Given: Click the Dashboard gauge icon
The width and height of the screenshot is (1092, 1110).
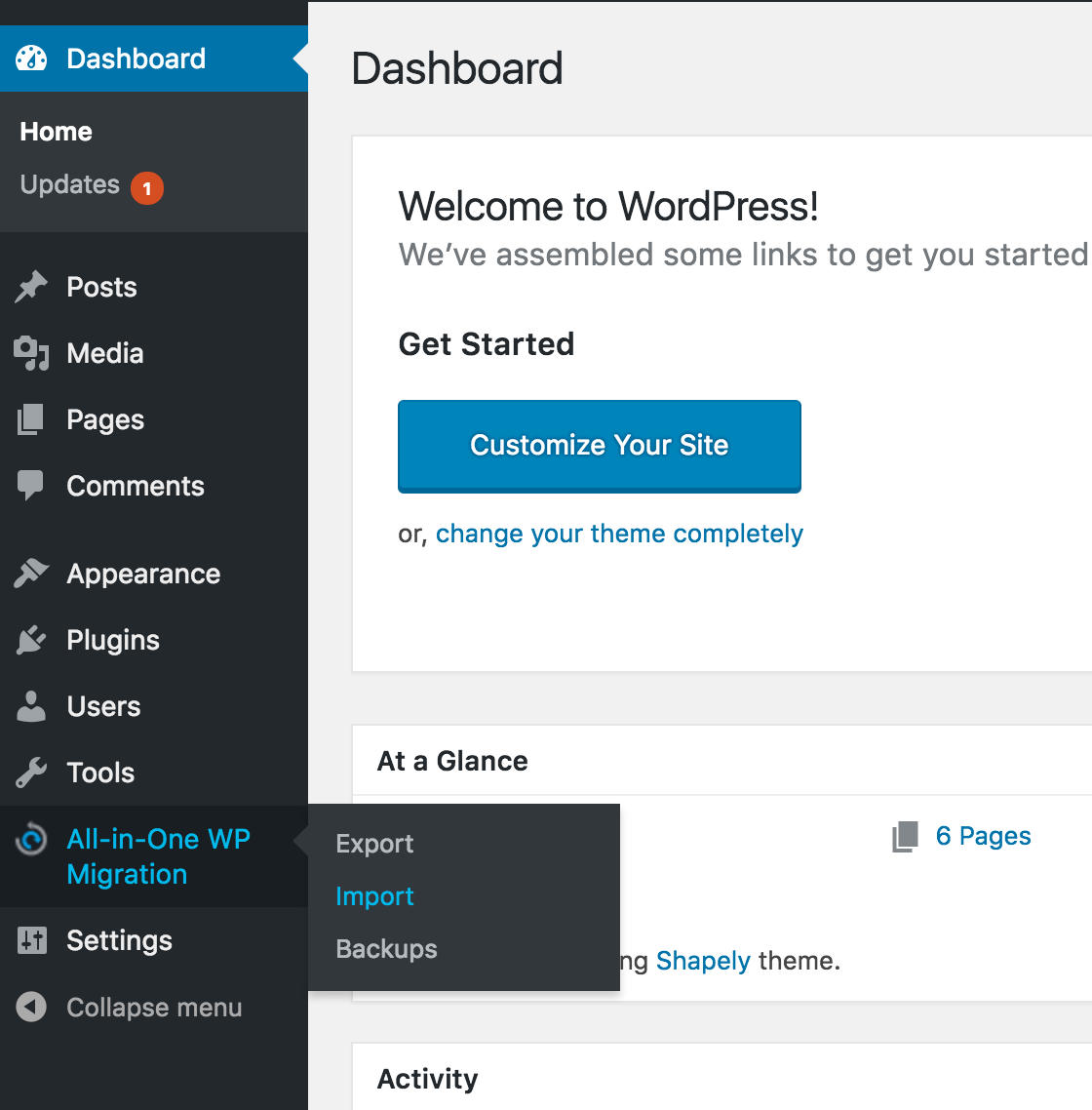Looking at the screenshot, I should click(31, 59).
